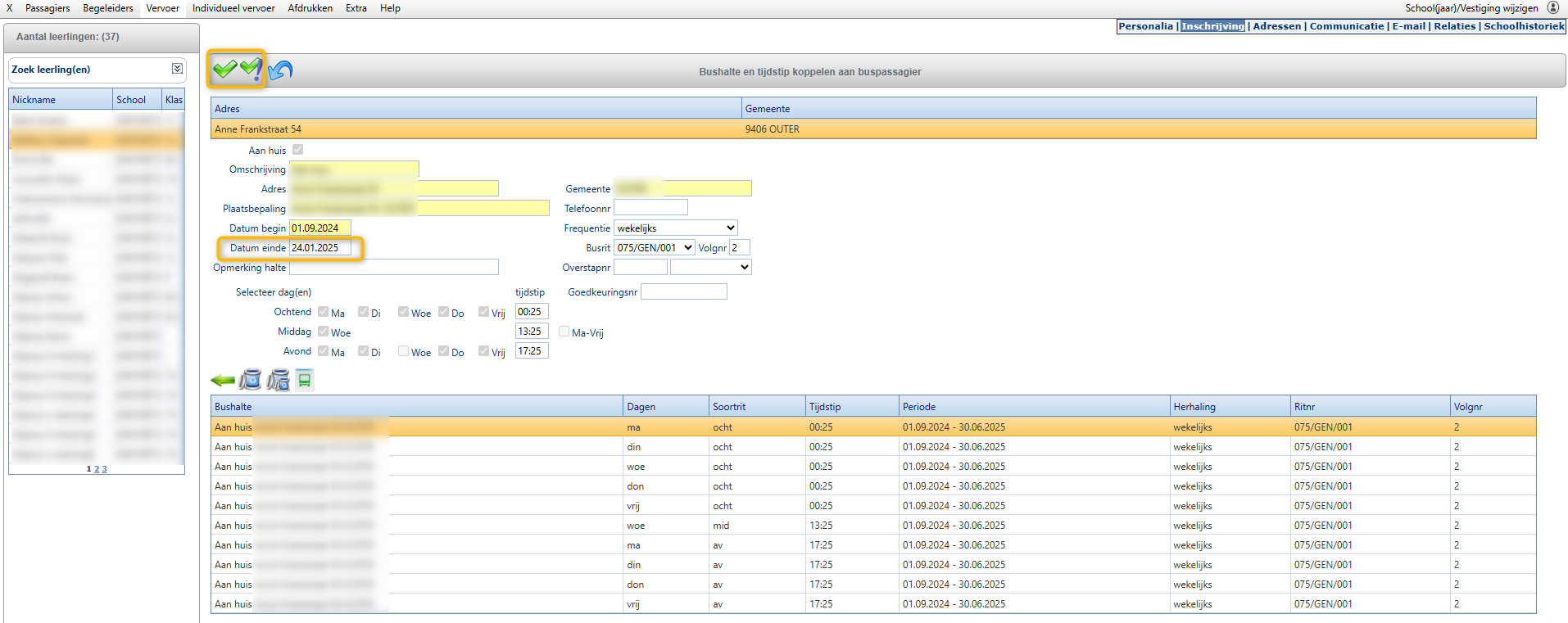This screenshot has height=623, width=1568.
Task: Switch to the Adressen tab
Action: 1277,26
